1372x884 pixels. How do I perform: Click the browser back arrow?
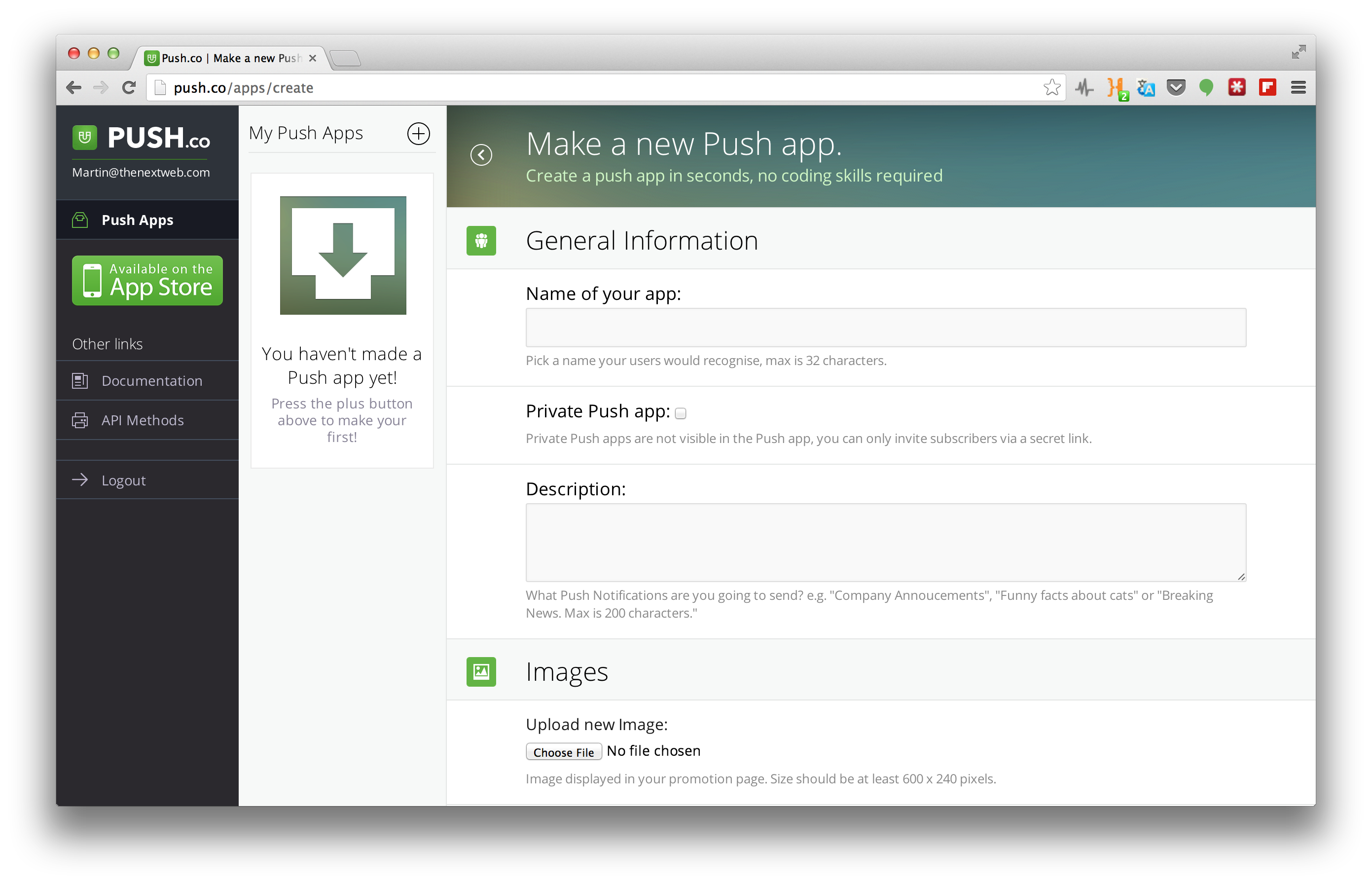tap(73, 88)
